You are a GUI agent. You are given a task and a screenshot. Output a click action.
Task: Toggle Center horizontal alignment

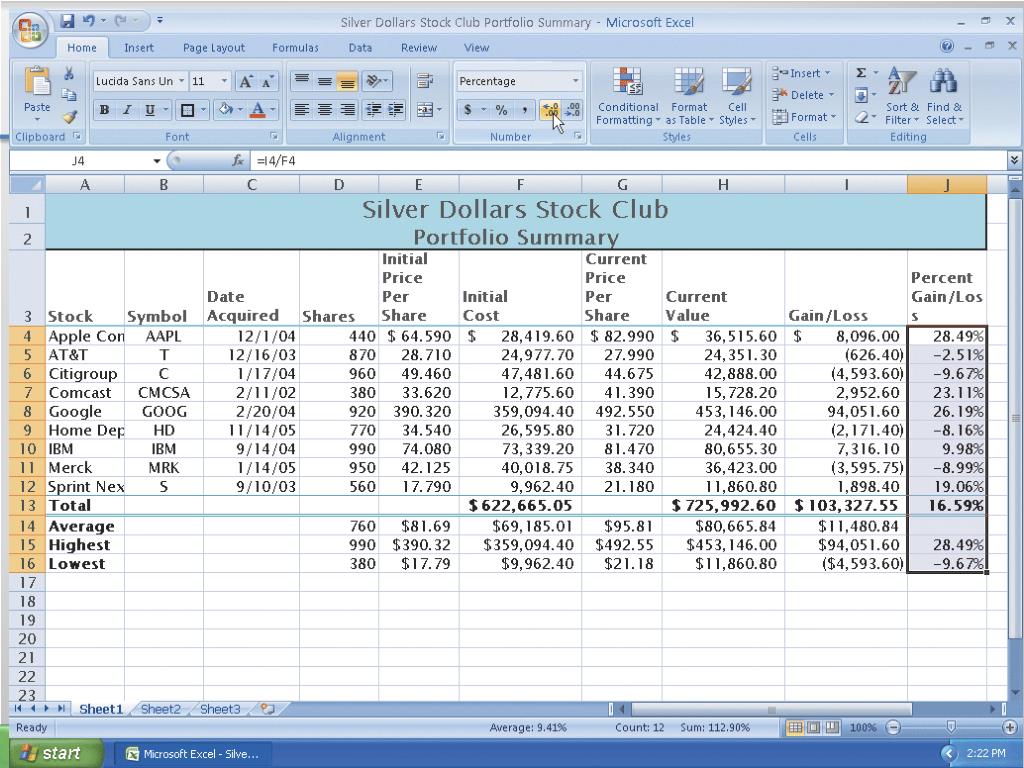click(x=325, y=110)
